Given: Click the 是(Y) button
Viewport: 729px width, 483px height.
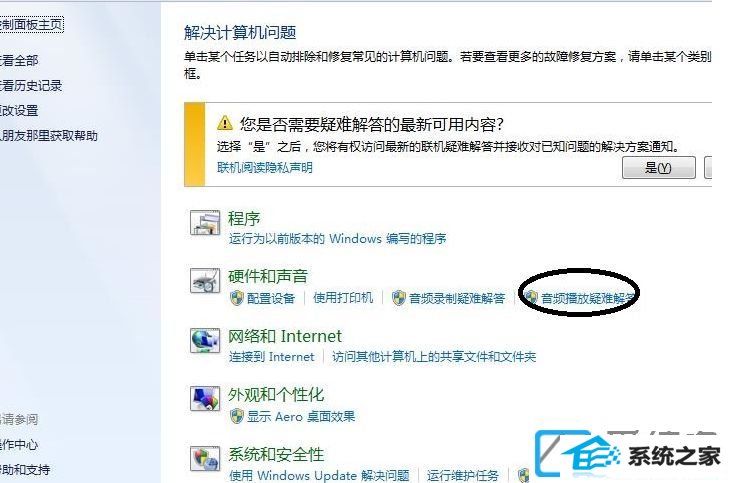Looking at the screenshot, I should click(659, 168).
